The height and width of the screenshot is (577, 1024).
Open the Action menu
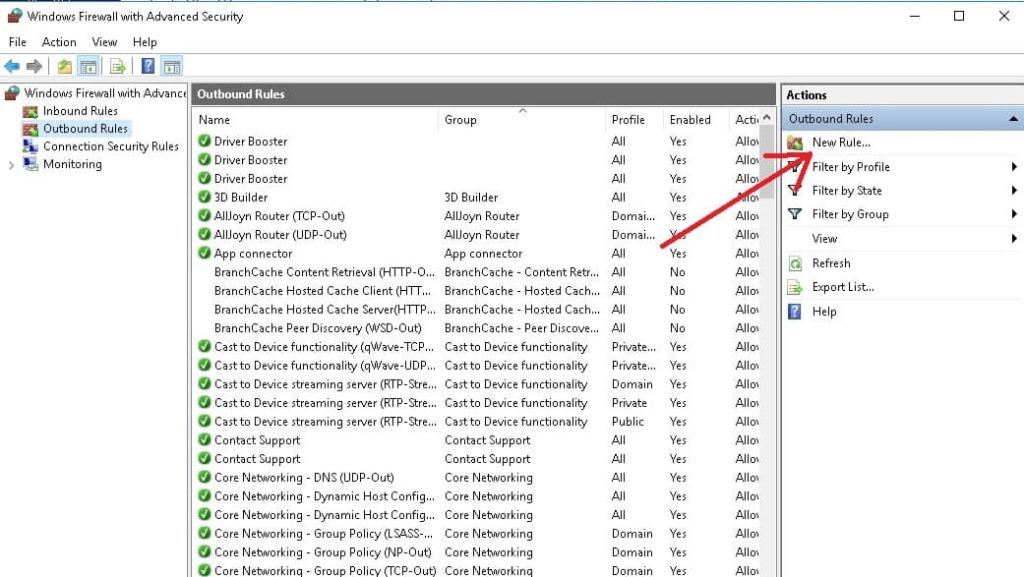tap(59, 42)
